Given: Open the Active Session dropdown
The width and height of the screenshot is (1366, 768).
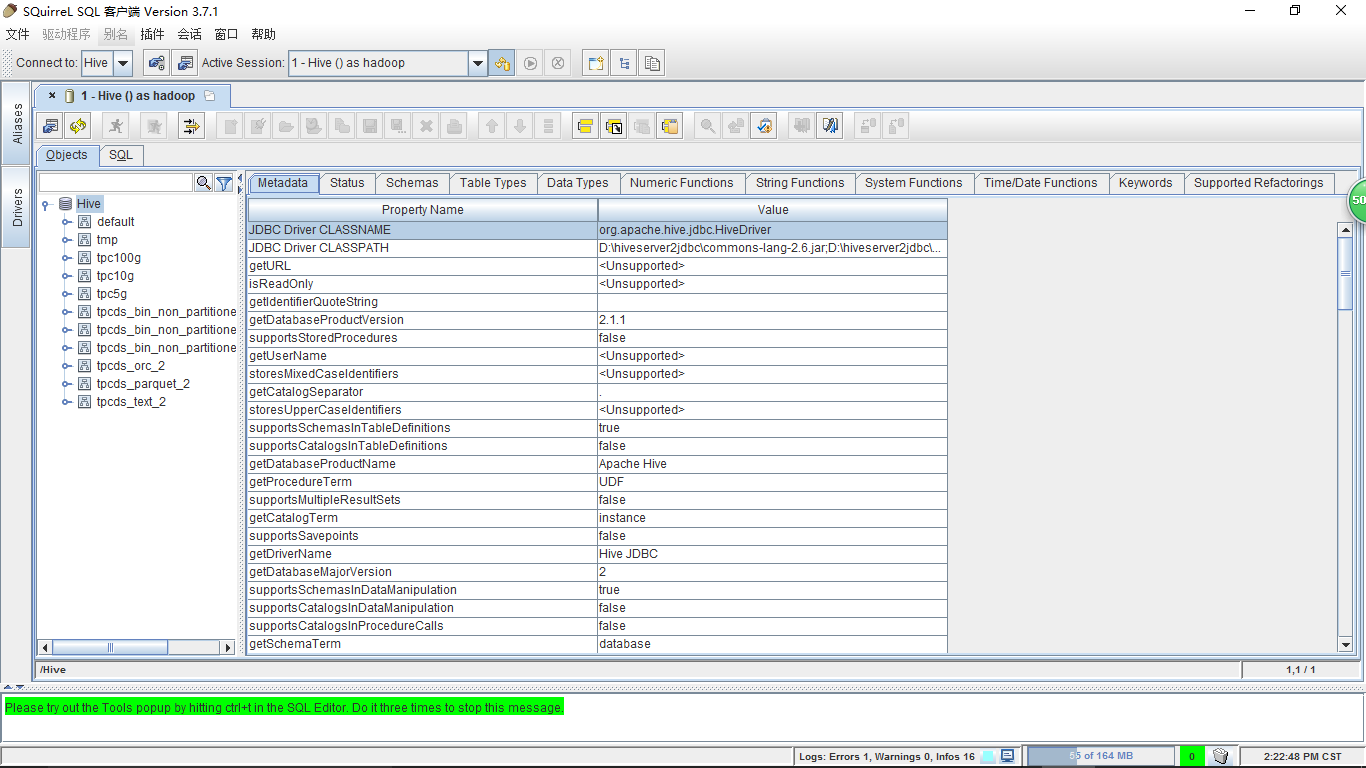Looking at the screenshot, I should point(477,63).
